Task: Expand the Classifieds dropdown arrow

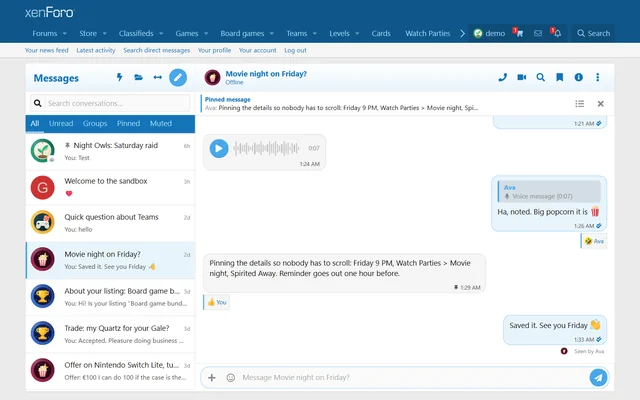Action: coord(161,33)
